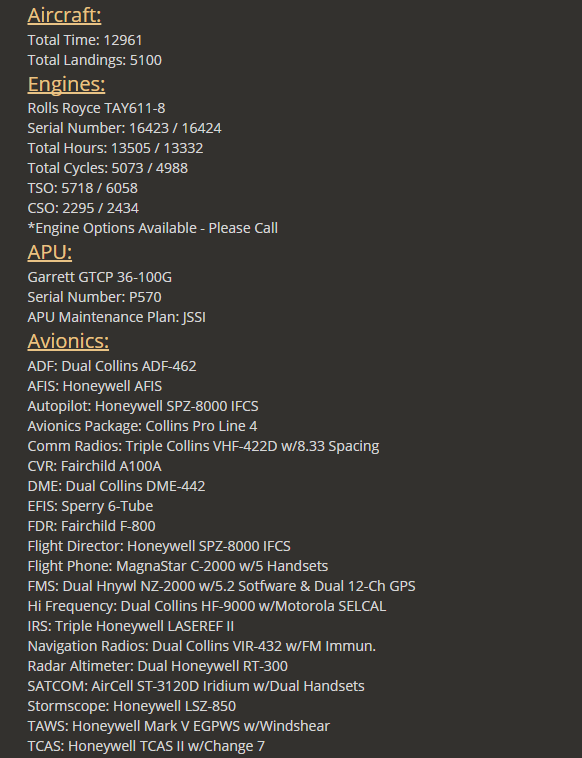Click the SATCOM: AirCell ST-3120D Iridium entry
The image size is (582, 758).
tap(196, 686)
